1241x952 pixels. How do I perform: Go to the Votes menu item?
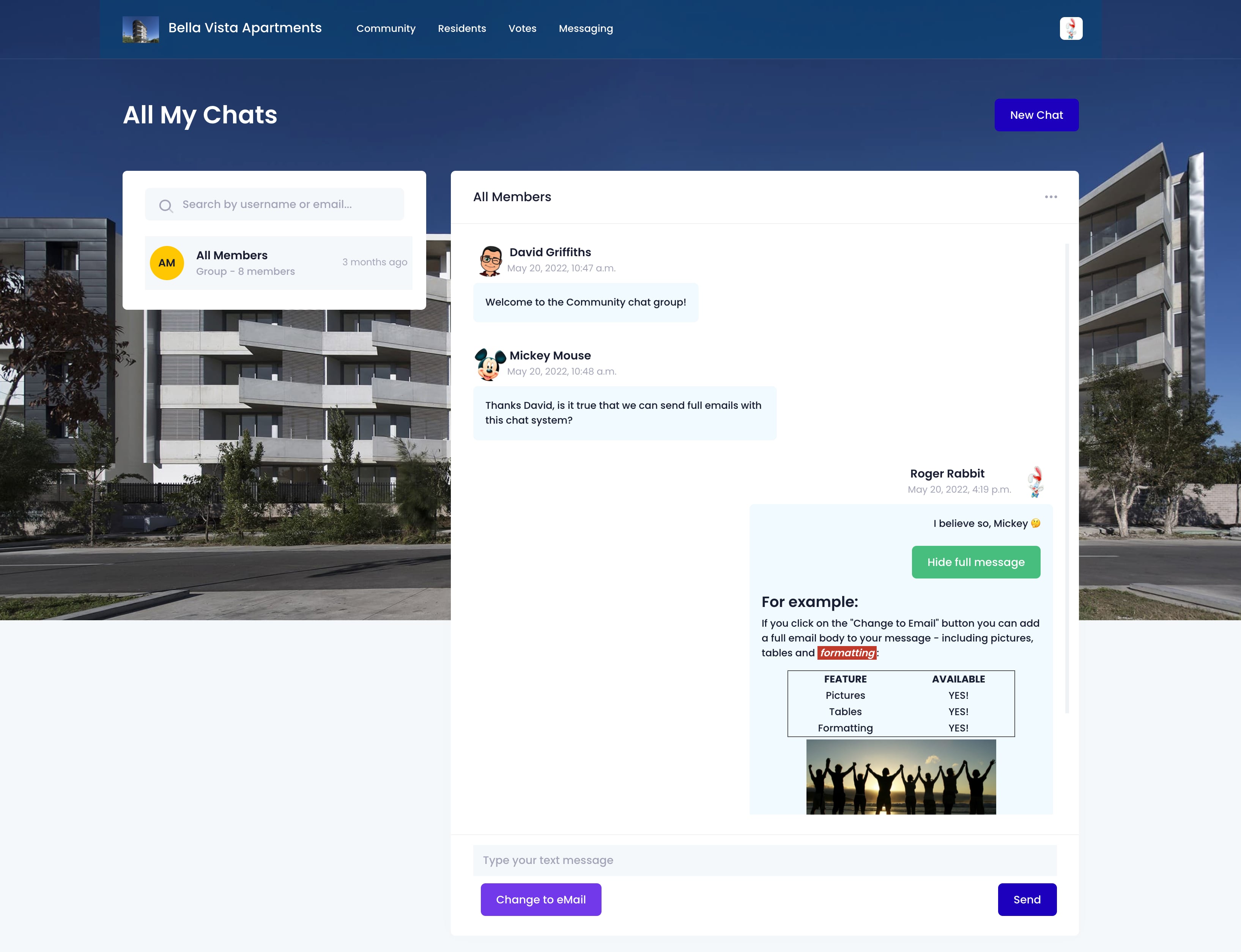(522, 28)
